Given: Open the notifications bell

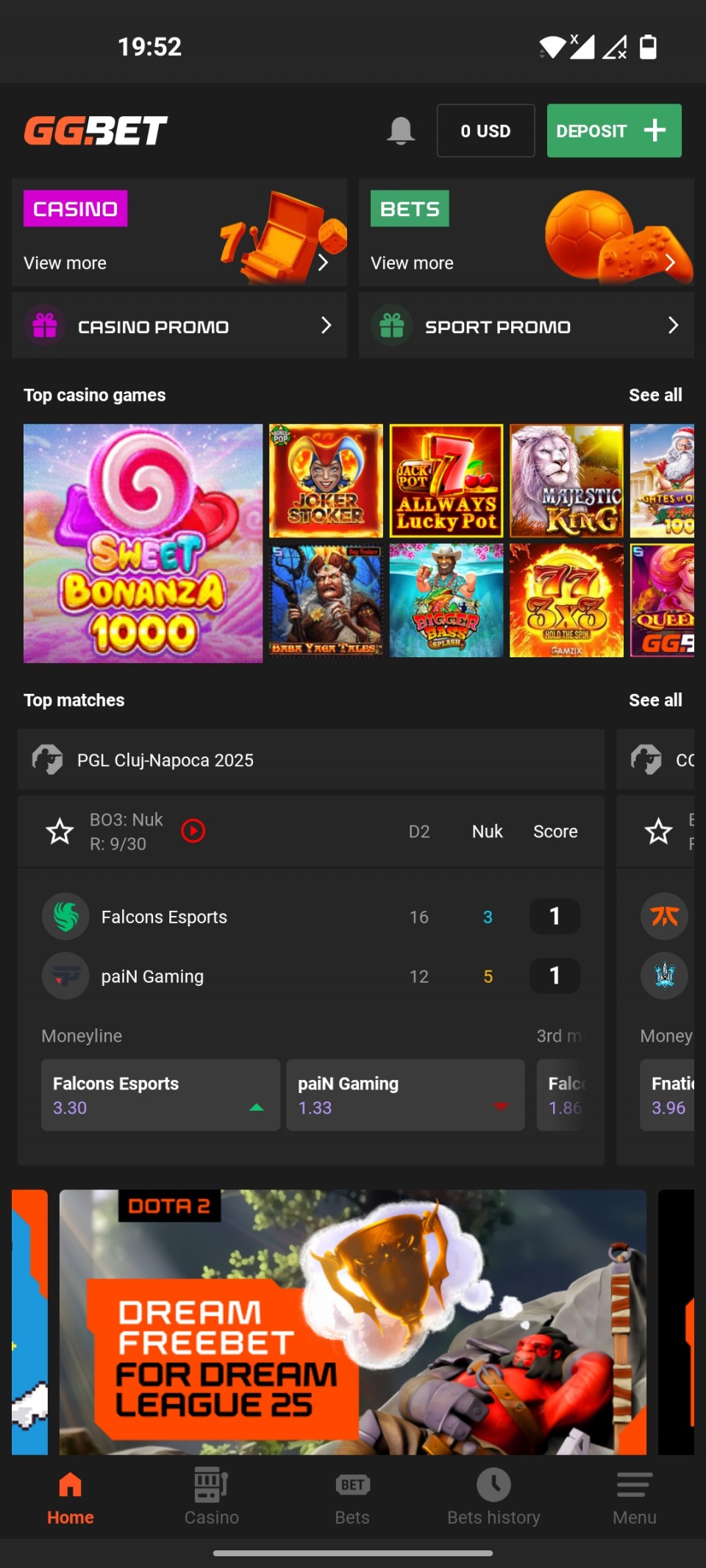Looking at the screenshot, I should 401,131.
